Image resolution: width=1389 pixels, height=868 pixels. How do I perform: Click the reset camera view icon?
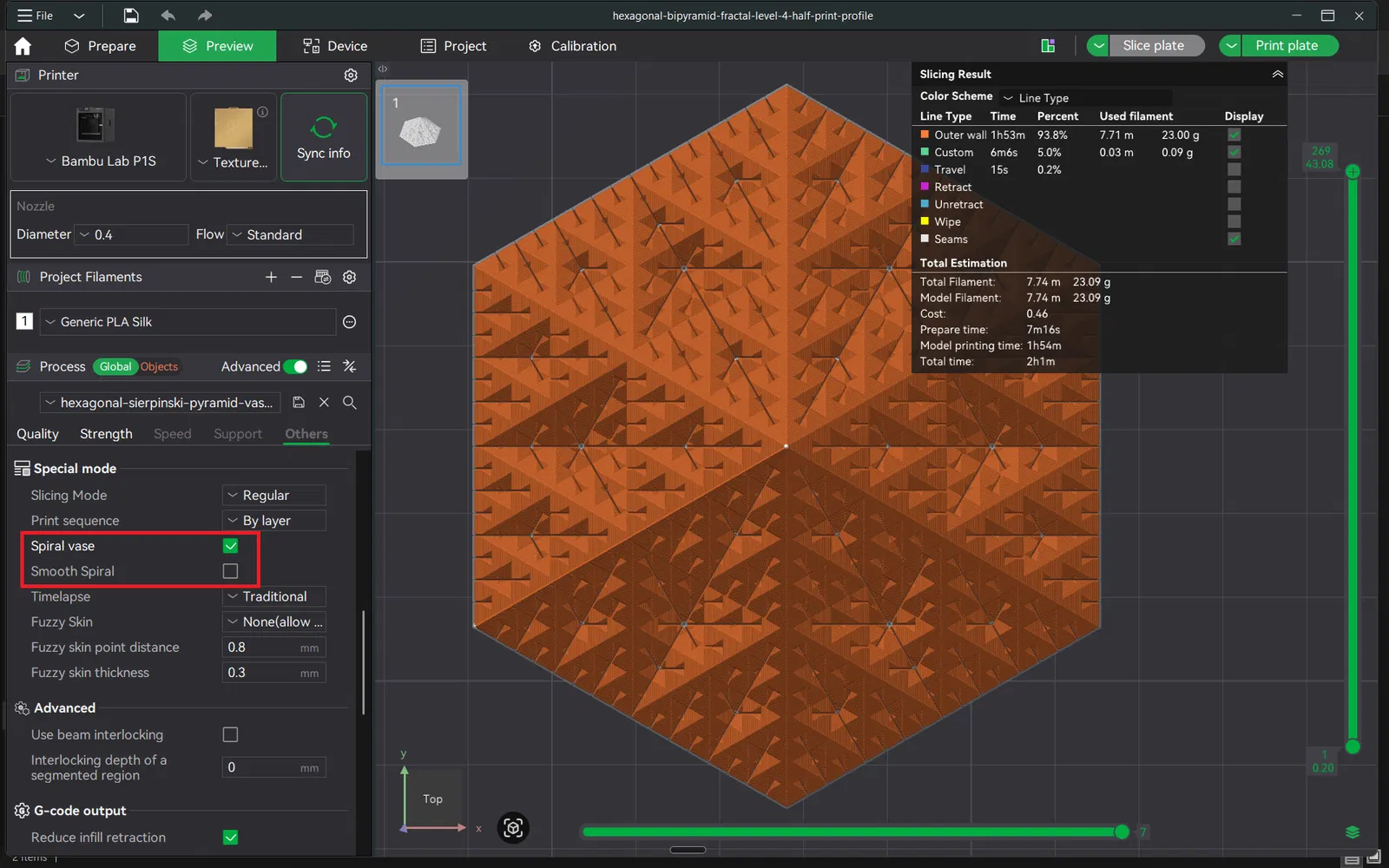click(513, 828)
